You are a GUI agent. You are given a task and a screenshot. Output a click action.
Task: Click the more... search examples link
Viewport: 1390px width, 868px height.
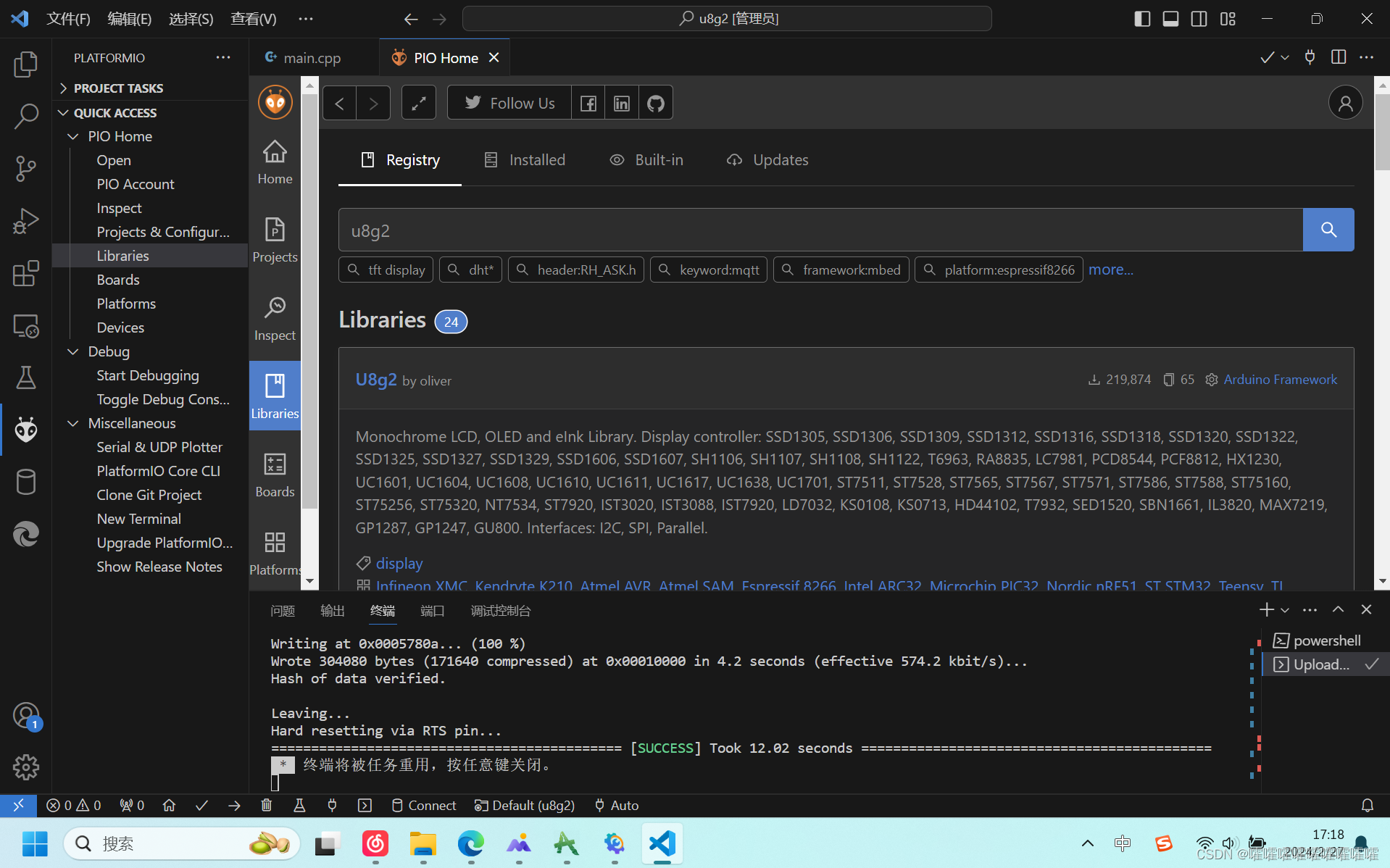tap(1110, 270)
